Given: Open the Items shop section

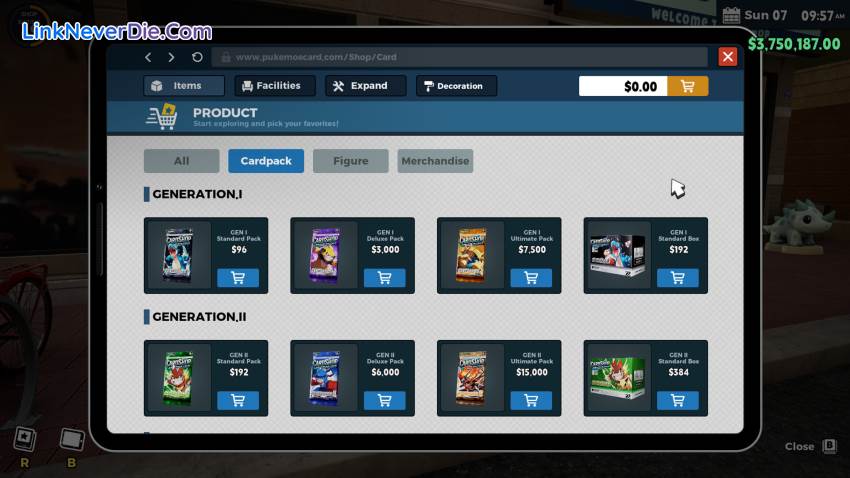Looking at the screenshot, I should coord(183,86).
